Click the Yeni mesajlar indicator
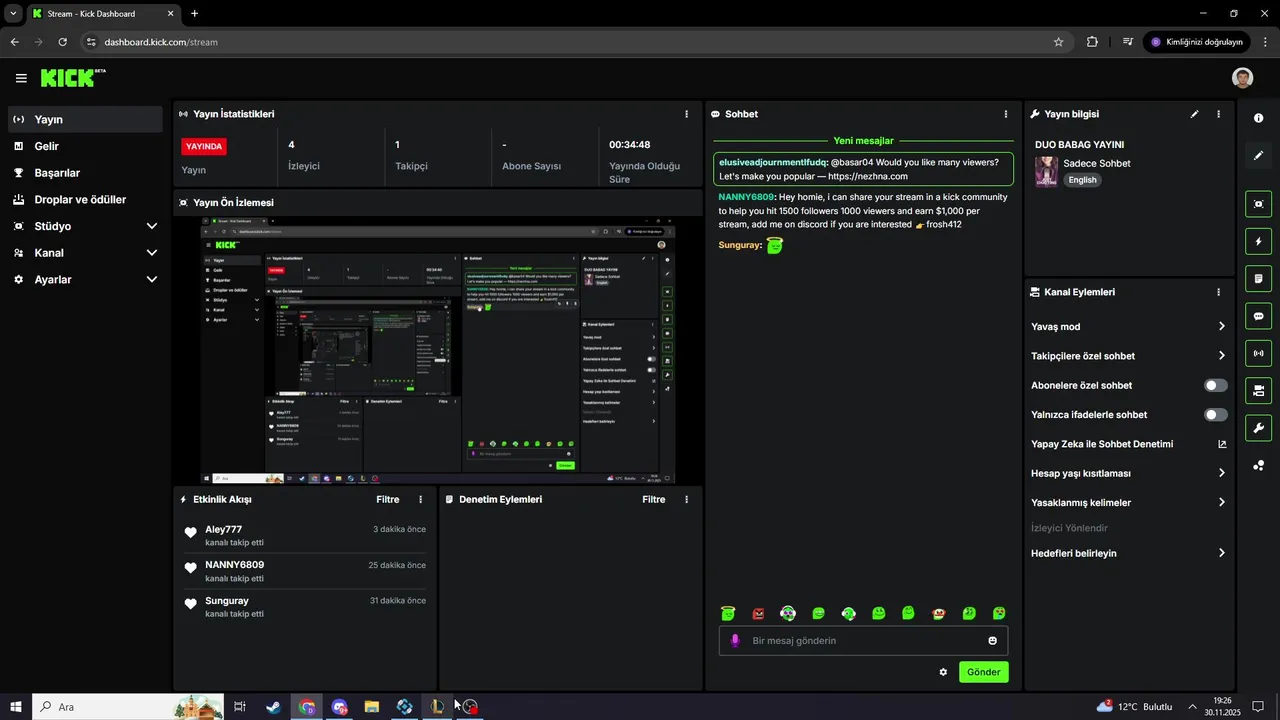1280x720 pixels. pyautogui.click(x=863, y=141)
